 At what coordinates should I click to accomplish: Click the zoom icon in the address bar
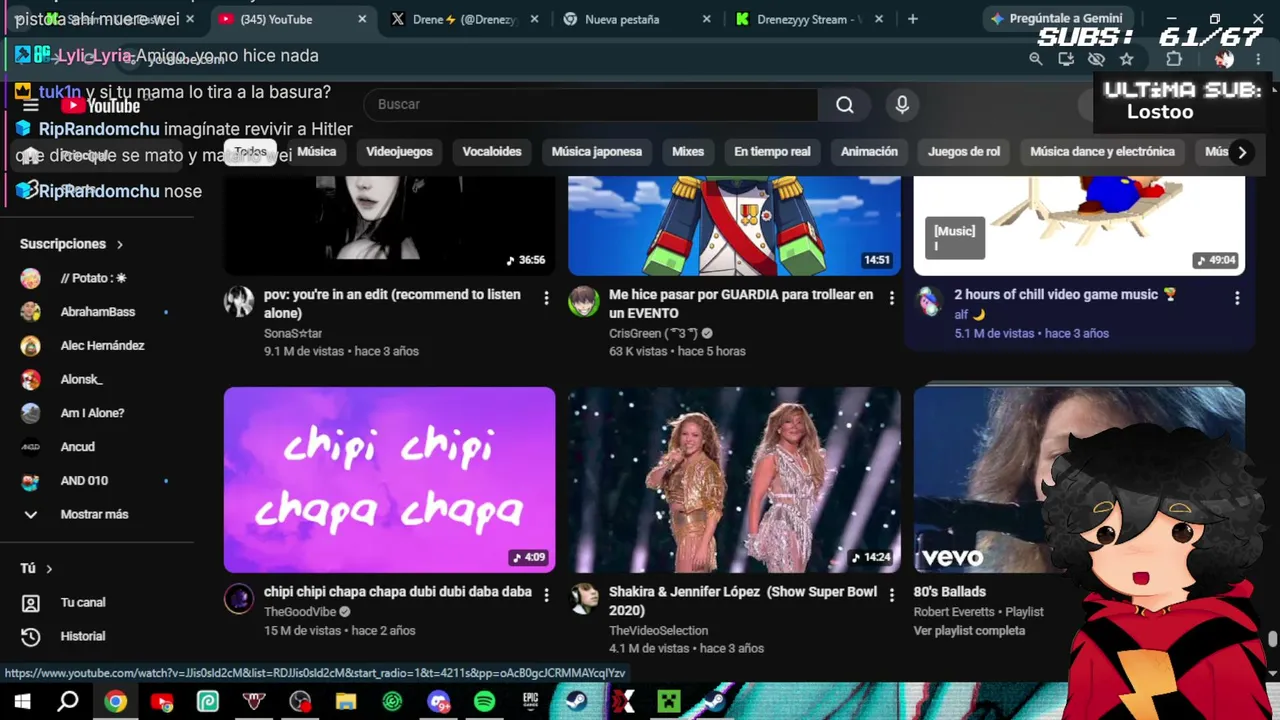point(1036,59)
